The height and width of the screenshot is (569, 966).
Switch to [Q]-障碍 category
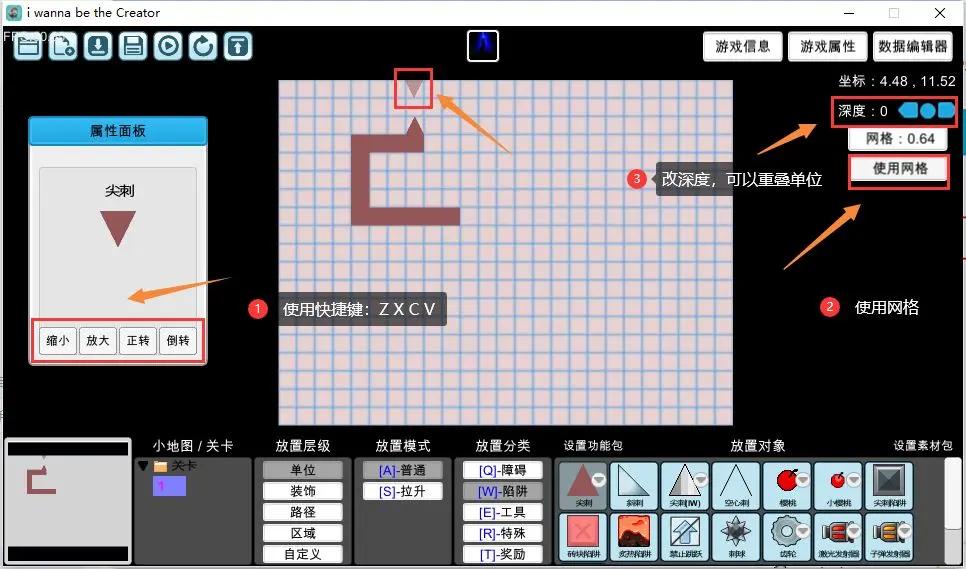coord(503,470)
